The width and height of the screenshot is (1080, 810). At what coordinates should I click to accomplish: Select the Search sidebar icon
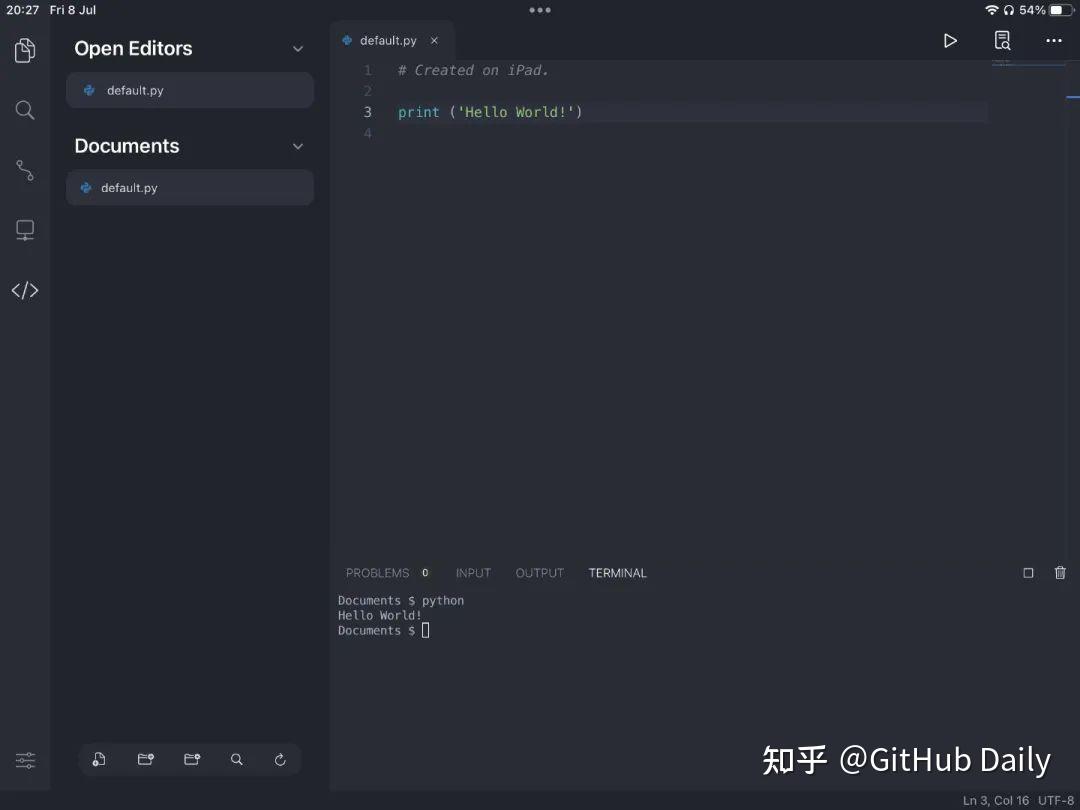25,110
